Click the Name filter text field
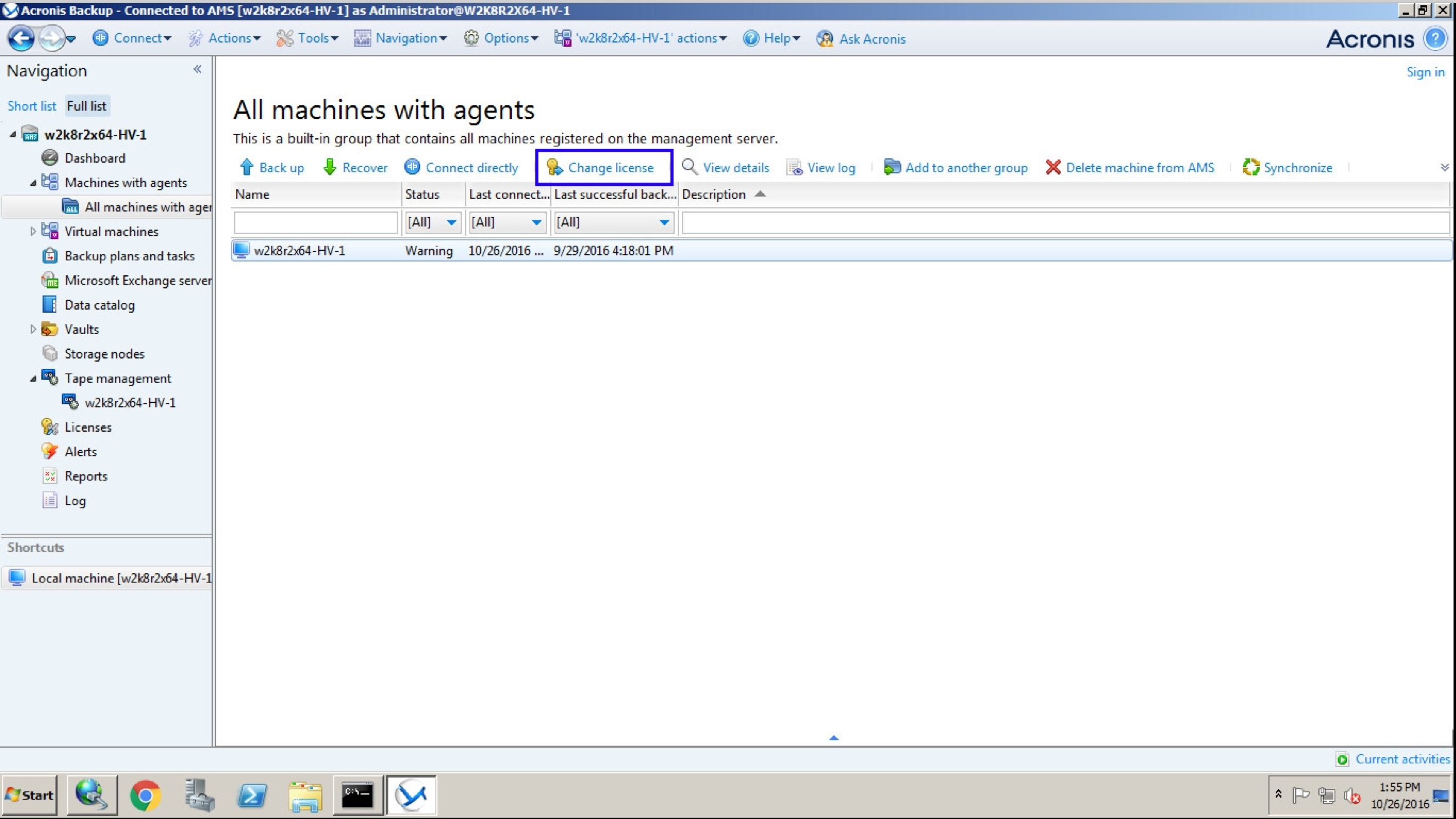Viewport: 1456px width, 819px height. pos(315,222)
